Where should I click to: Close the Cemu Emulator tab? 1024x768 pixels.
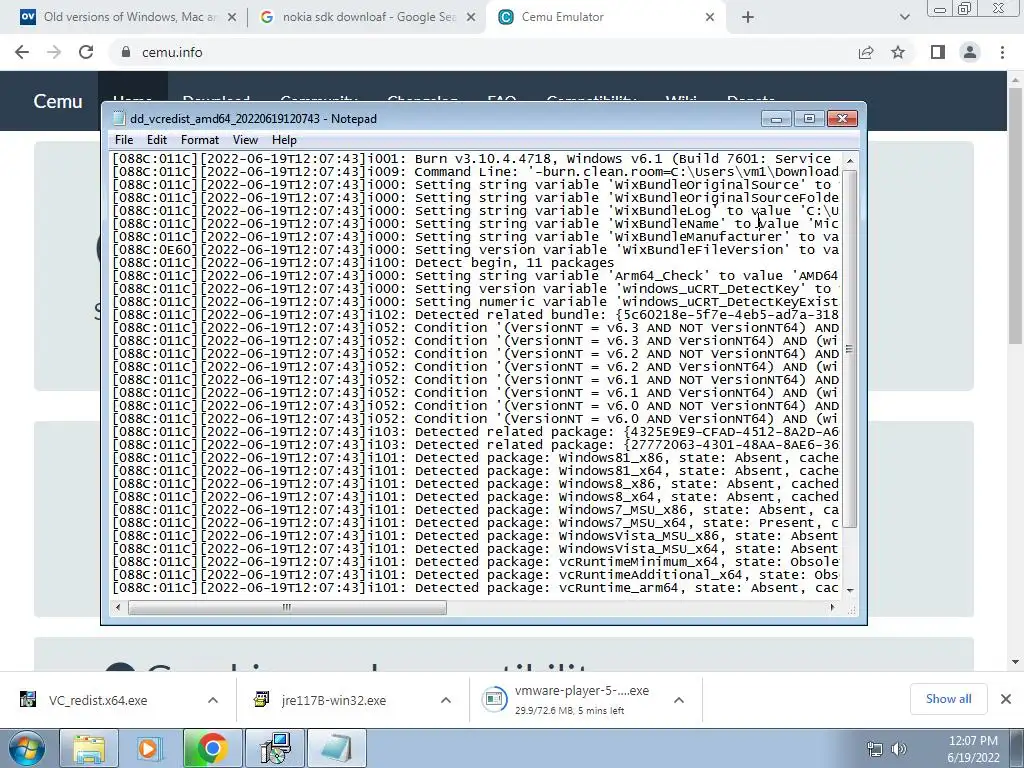(x=710, y=18)
